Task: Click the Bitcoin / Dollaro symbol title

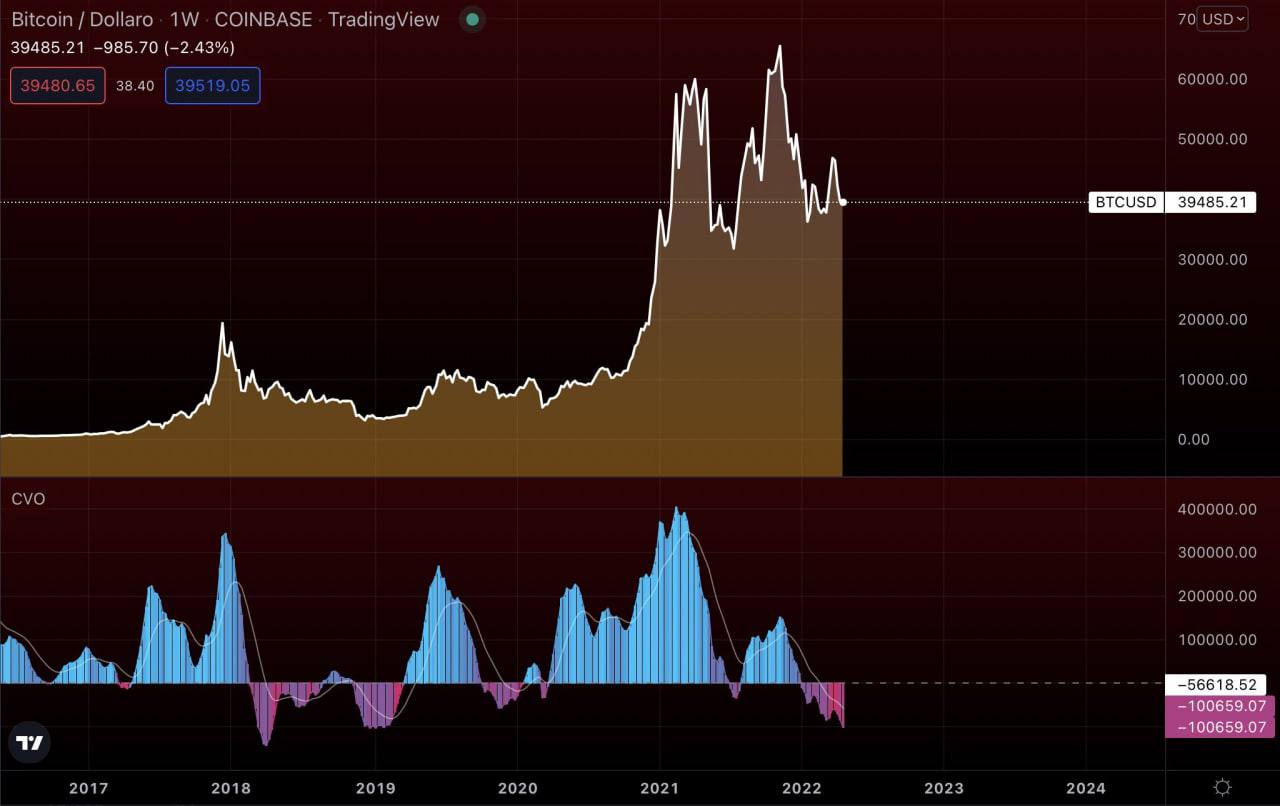Action: (x=82, y=20)
